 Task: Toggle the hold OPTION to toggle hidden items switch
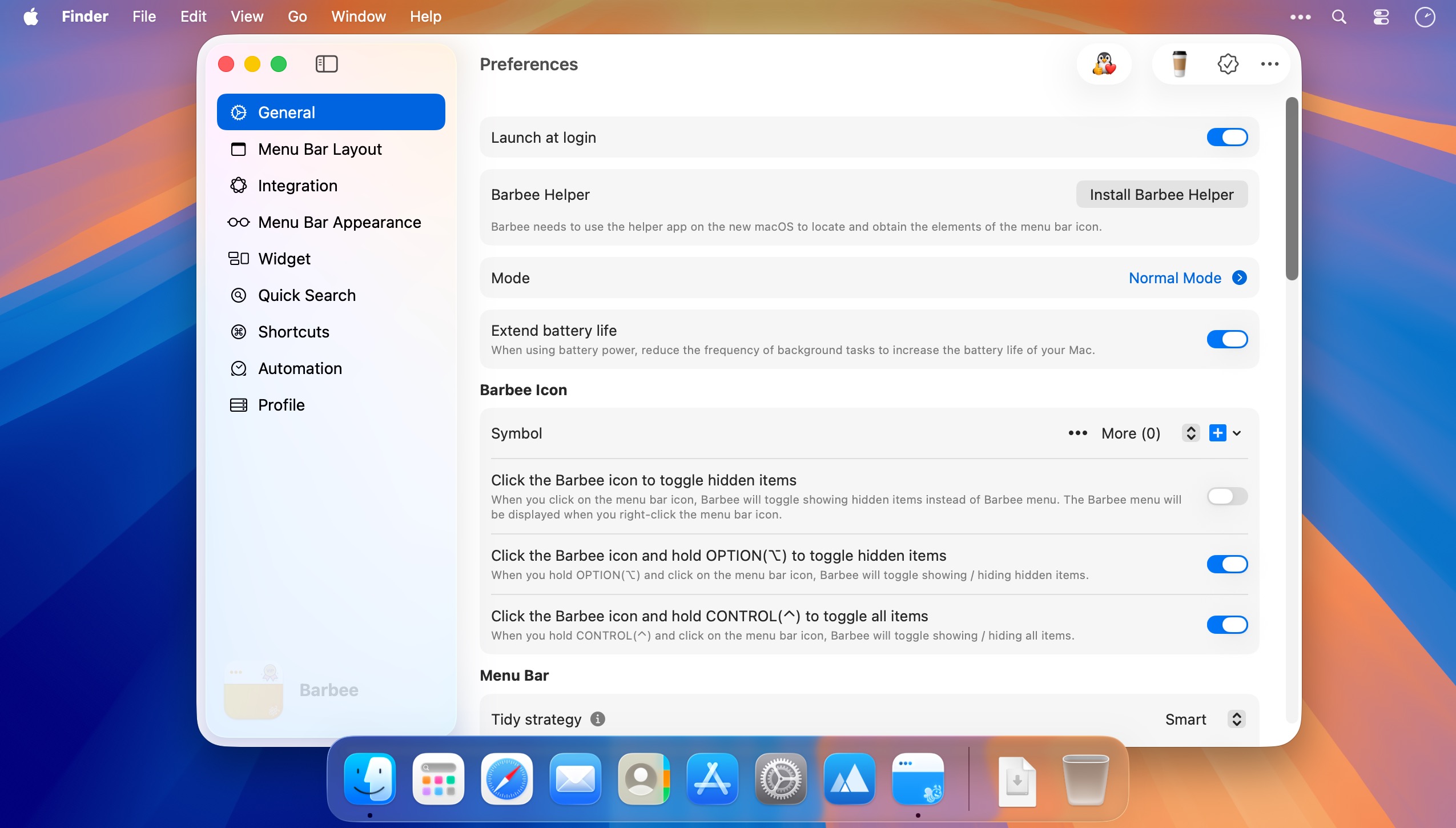click(x=1227, y=564)
